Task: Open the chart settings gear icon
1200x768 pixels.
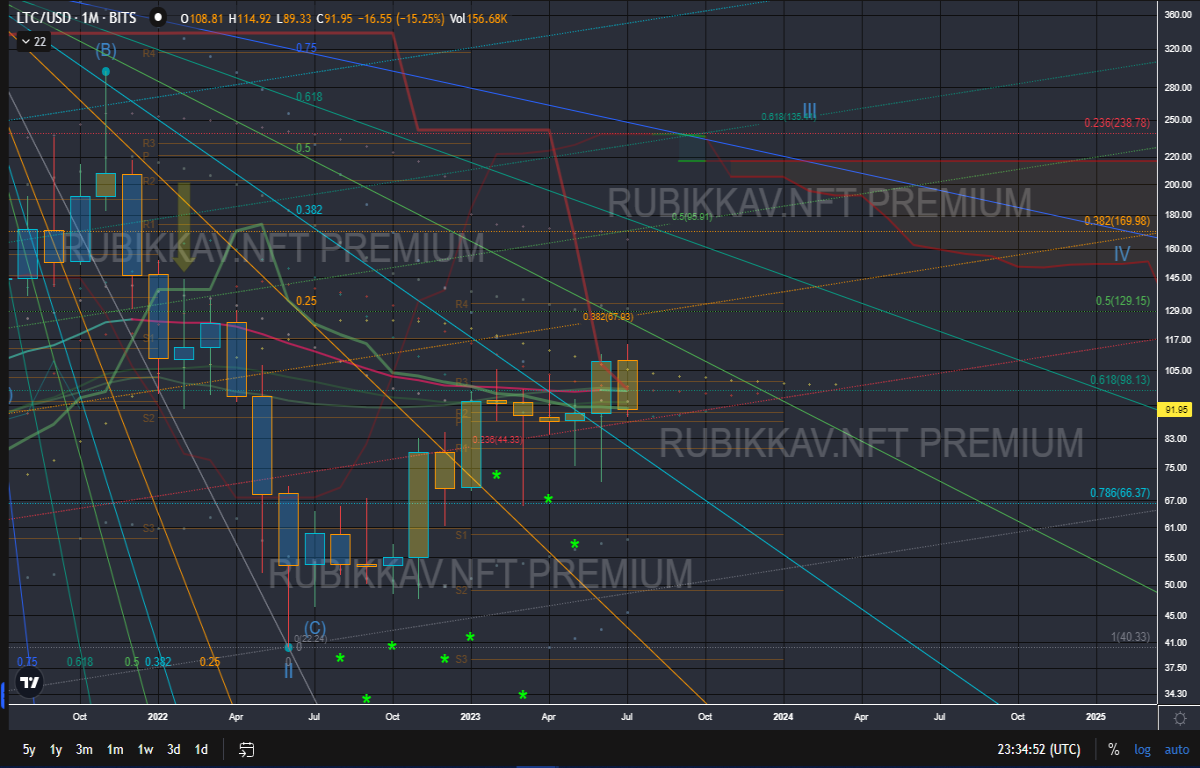Action: (1180, 718)
